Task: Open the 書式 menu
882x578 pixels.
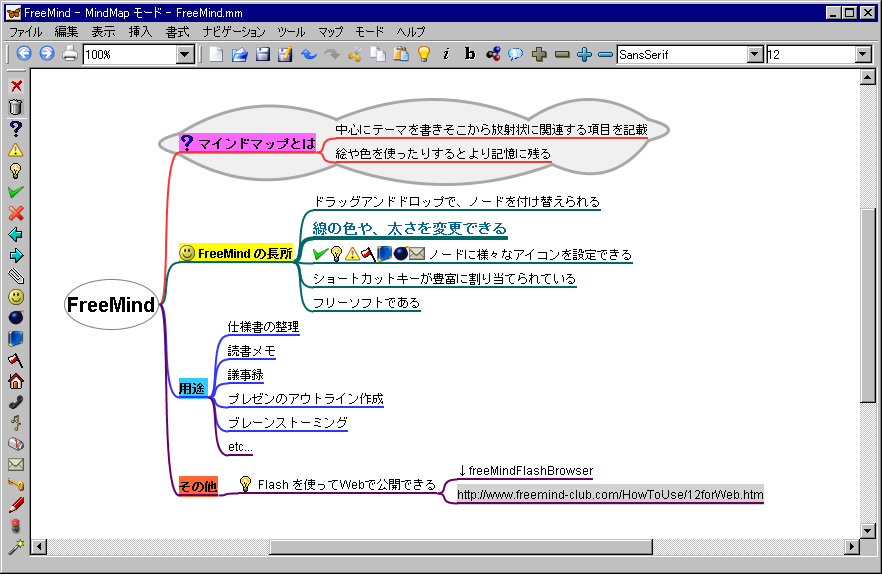Action: pyautogui.click(x=177, y=32)
